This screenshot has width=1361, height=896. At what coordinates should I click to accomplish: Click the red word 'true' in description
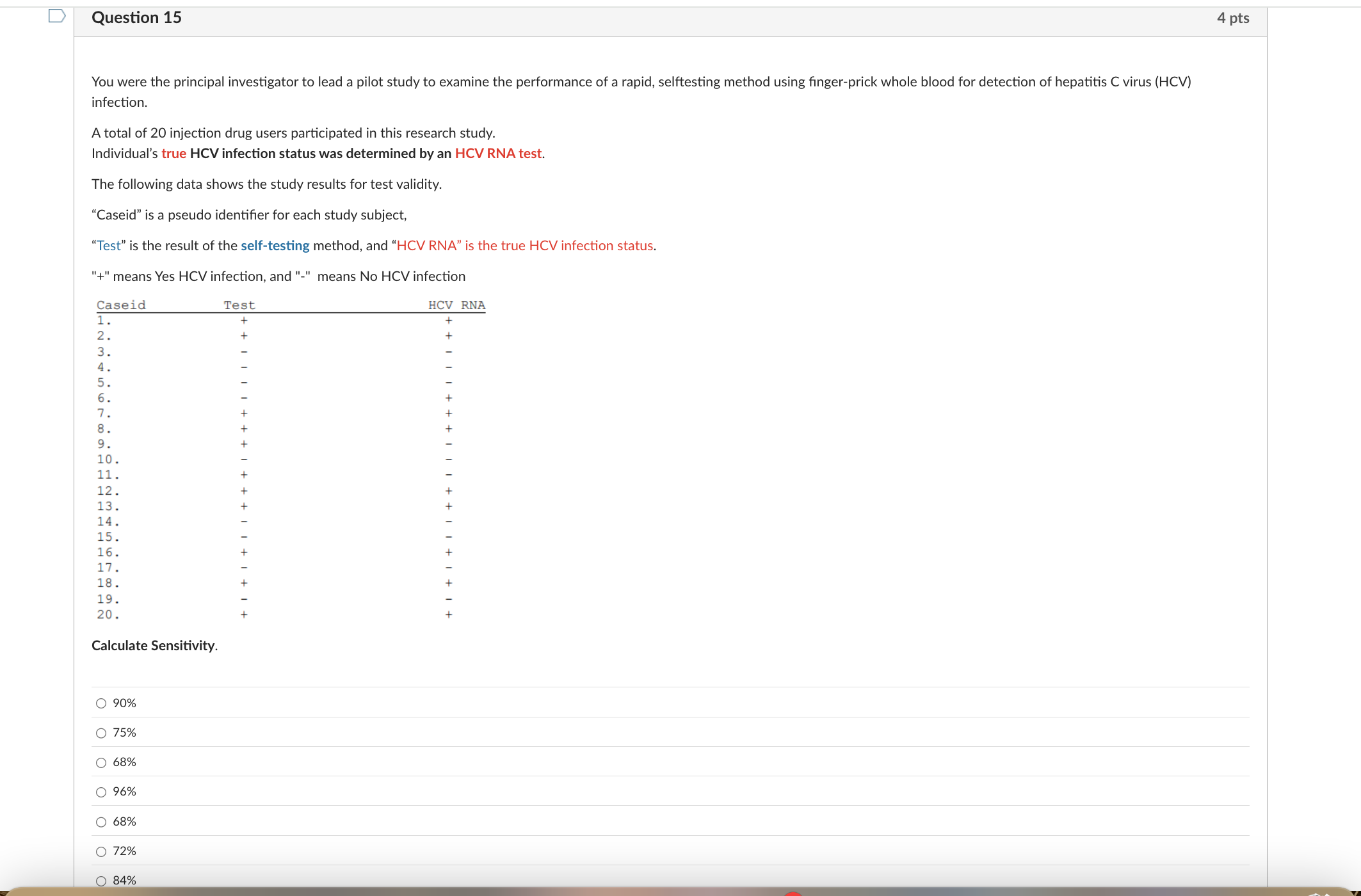tap(173, 154)
